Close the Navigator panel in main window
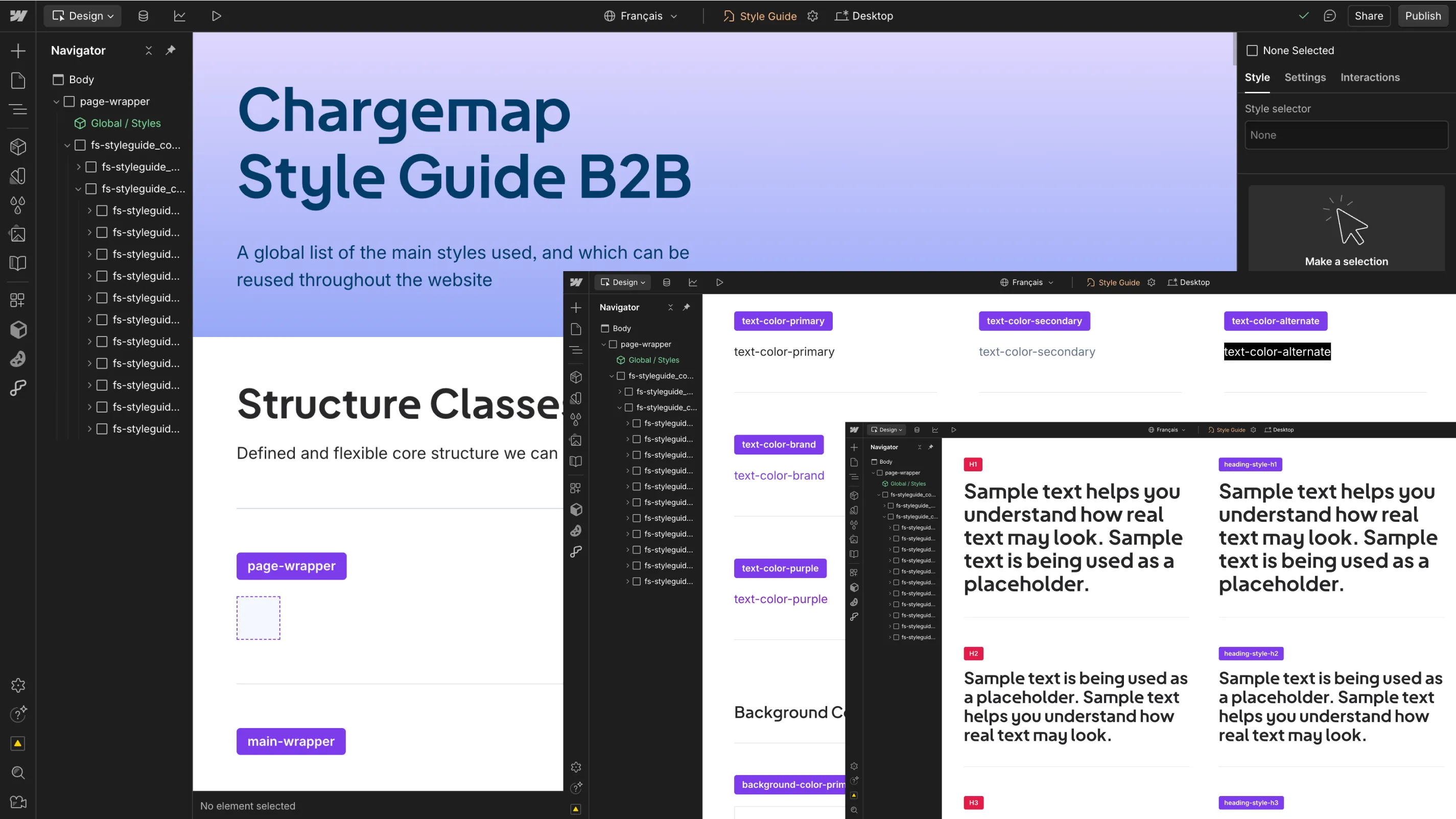1456x819 pixels. [149, 50]
